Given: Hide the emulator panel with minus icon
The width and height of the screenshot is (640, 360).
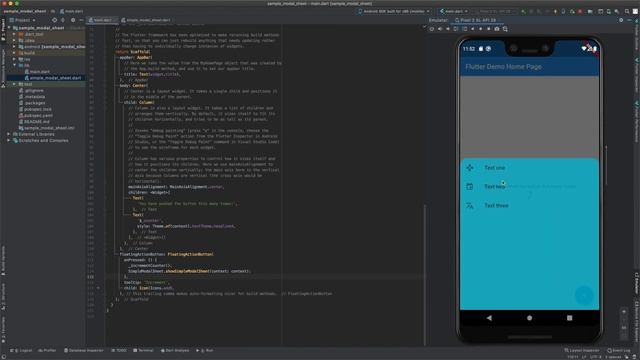Looking at the screenshot, I should pos(629,20).
